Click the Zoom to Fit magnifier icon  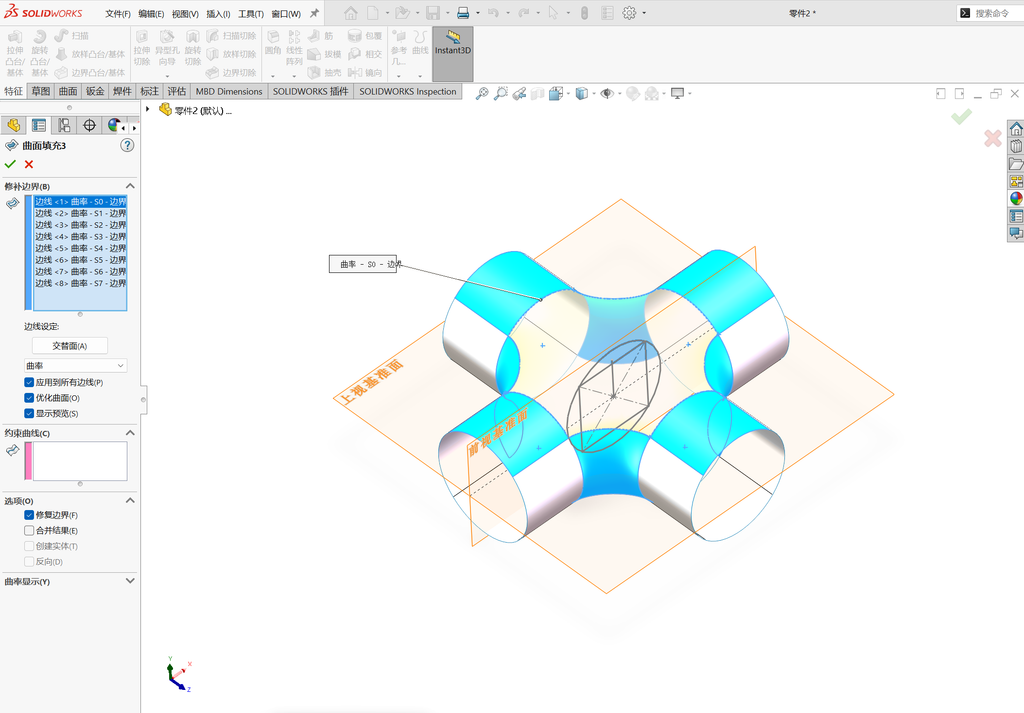pos(482,94)
